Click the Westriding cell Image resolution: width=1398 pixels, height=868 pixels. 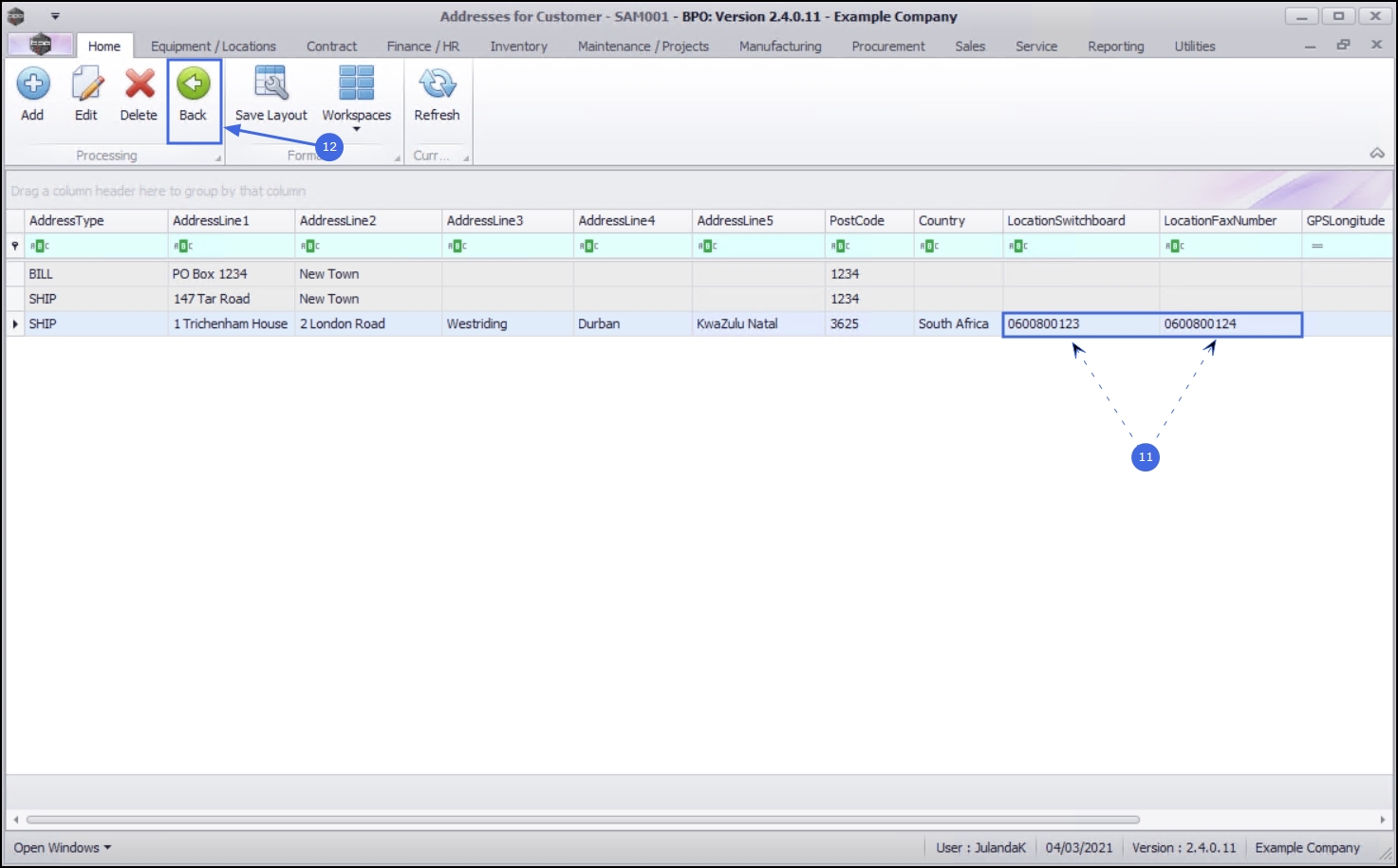point(508,323)
